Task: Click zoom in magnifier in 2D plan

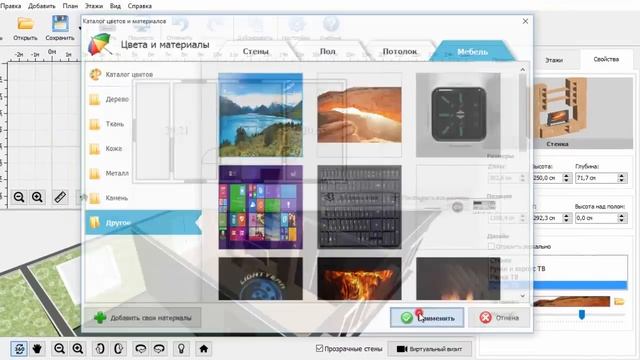Action: coord(38,197)
